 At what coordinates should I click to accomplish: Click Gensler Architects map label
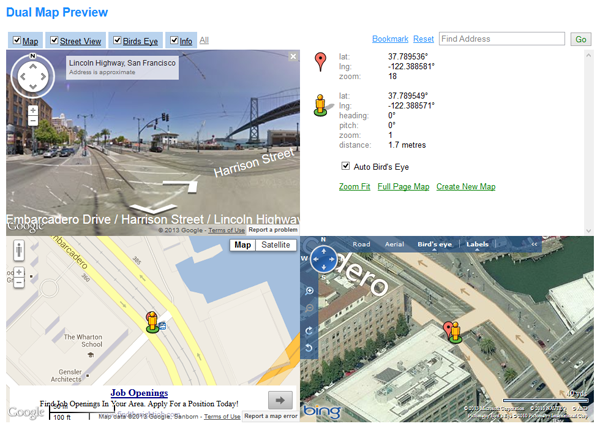coord(67,375)
